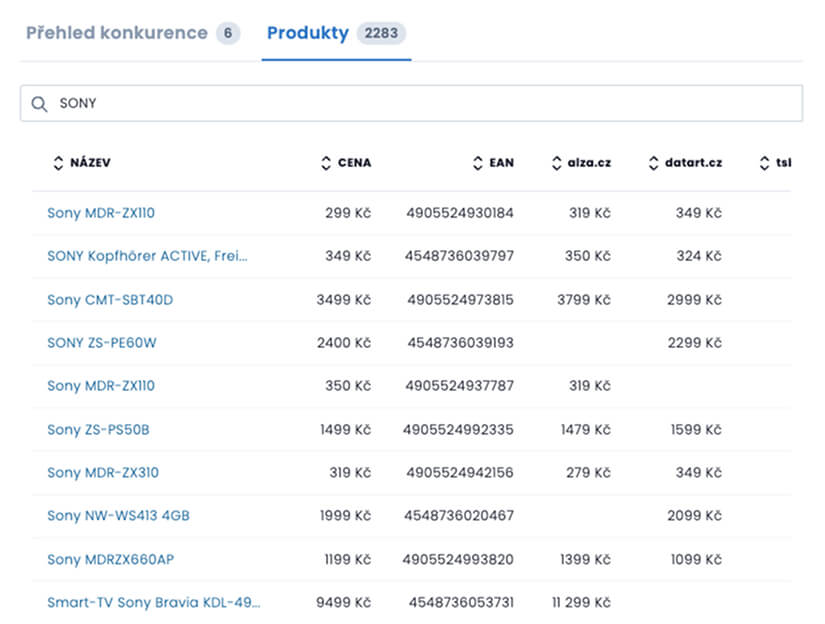Open Smart-TV Sony Bravia KDL-49 link
825x624 pixels.
(x=154, y=602)
